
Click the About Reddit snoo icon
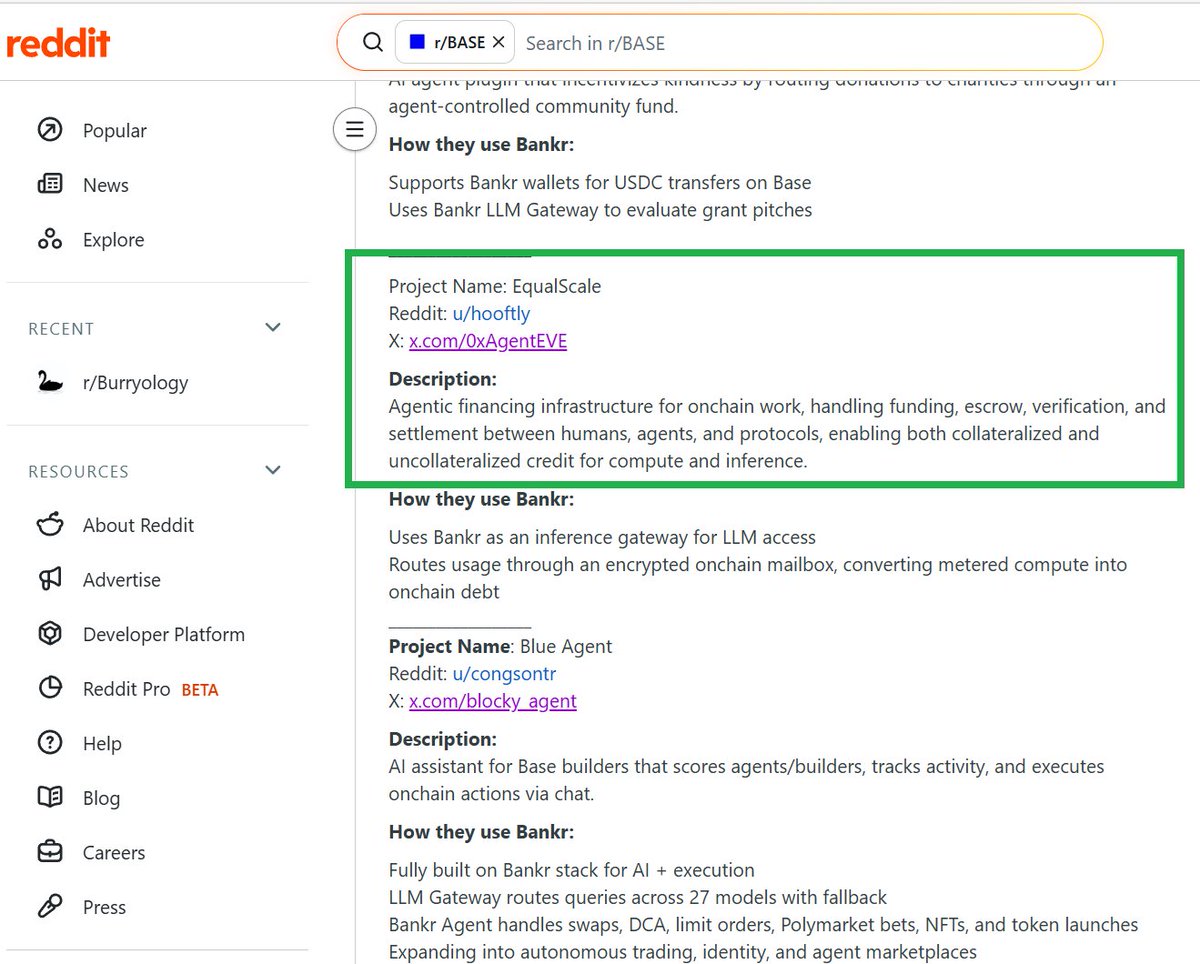(x=49, y=525)
